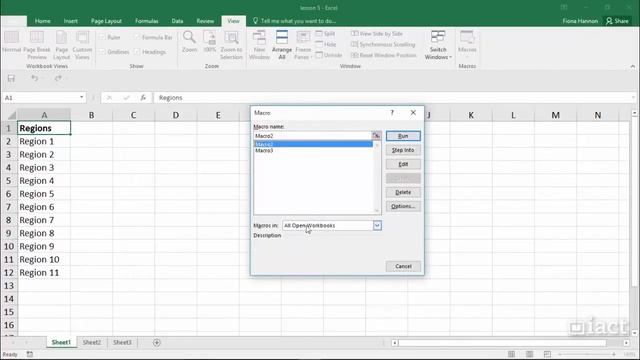This screenshot has height=360, width=640.
Task: Click the Macro dialog help question mark
Action: coord(392,113)
